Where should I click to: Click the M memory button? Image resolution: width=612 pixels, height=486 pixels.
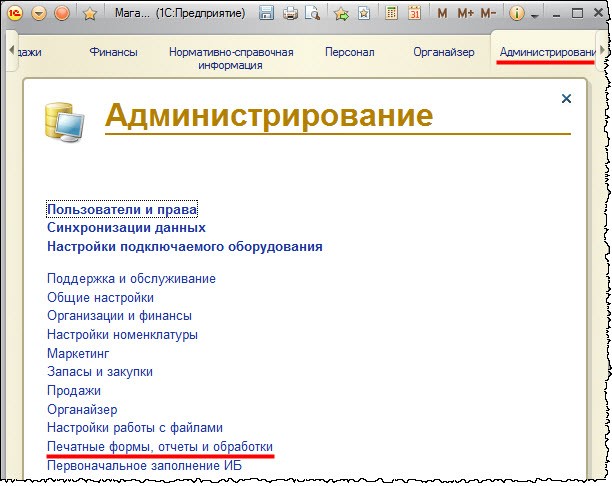(442, 14)
